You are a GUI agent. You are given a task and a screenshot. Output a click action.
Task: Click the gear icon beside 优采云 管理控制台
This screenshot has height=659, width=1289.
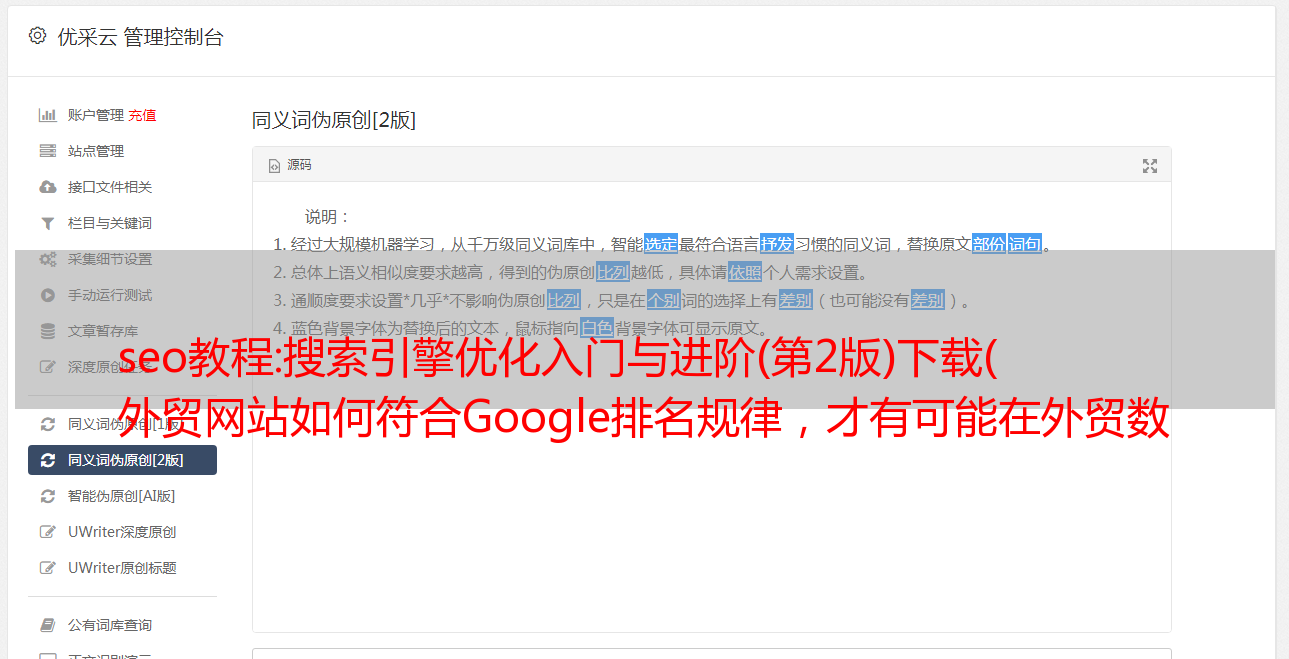pos(37,36)
